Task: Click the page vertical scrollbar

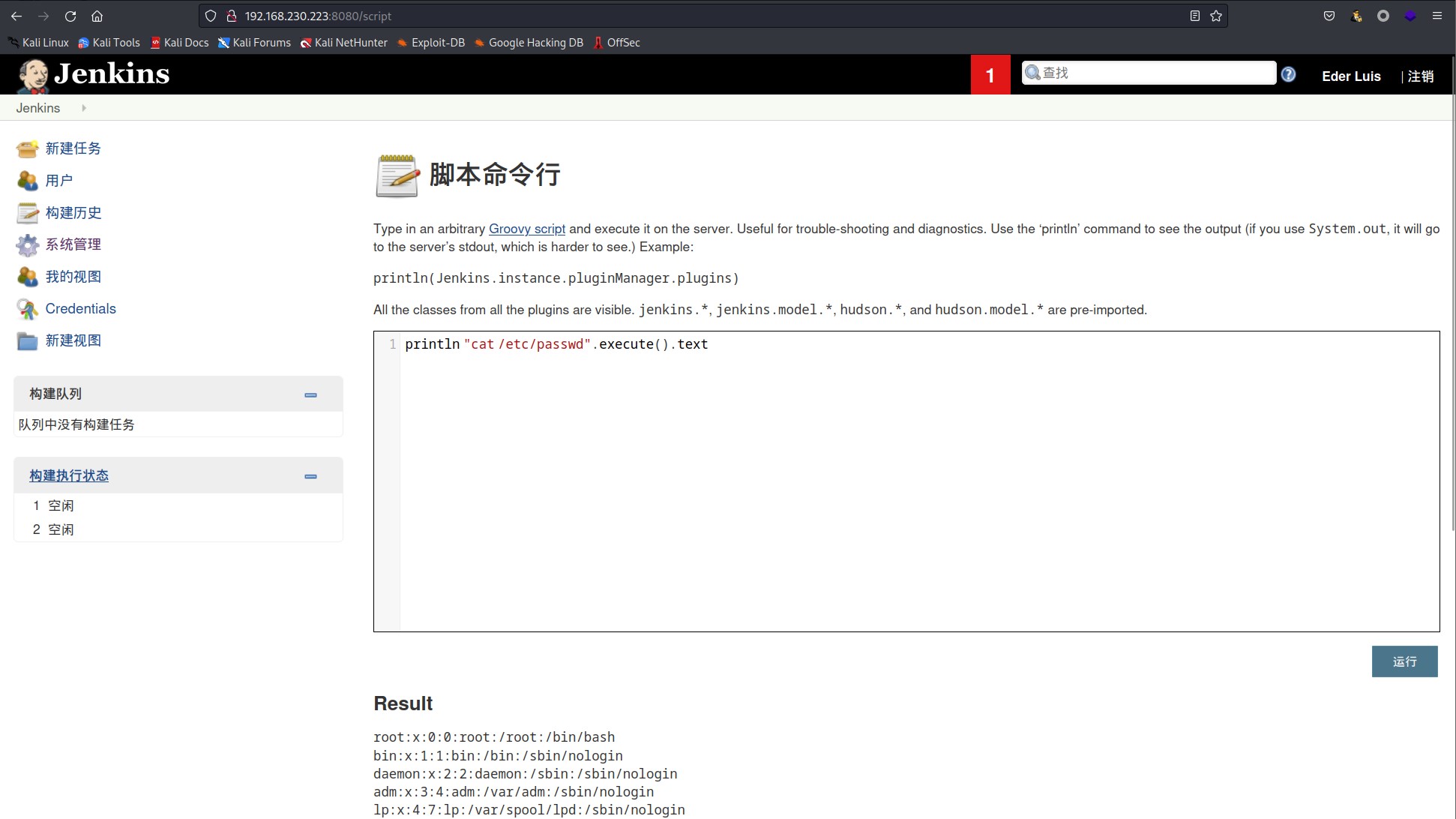Action: pyautogui.click(x=1453, y=292)
